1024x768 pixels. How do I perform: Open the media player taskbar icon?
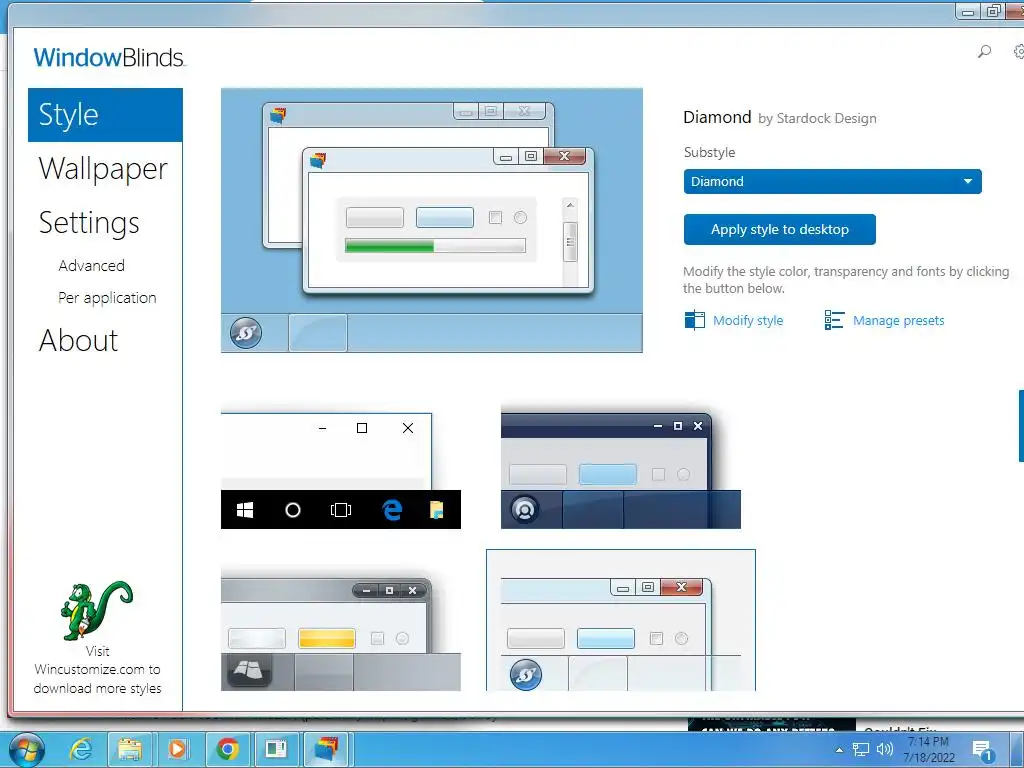pos(178,750)
